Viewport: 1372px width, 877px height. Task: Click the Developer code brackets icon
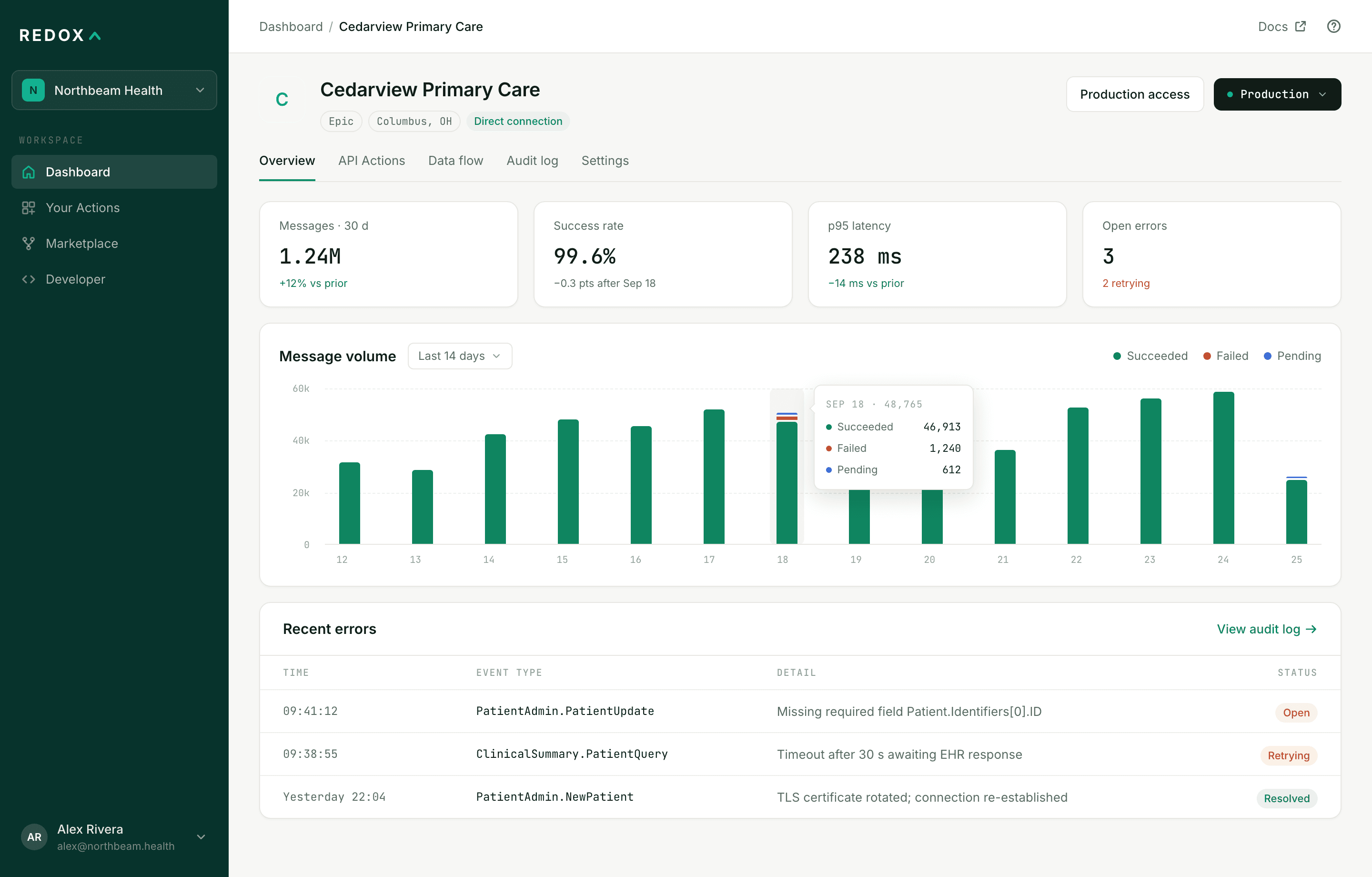point(29,279)
